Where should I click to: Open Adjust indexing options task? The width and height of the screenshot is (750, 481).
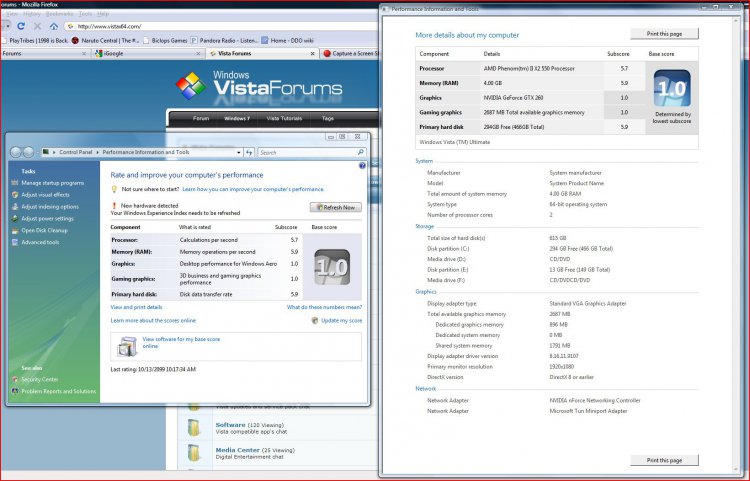coord(50,207)
